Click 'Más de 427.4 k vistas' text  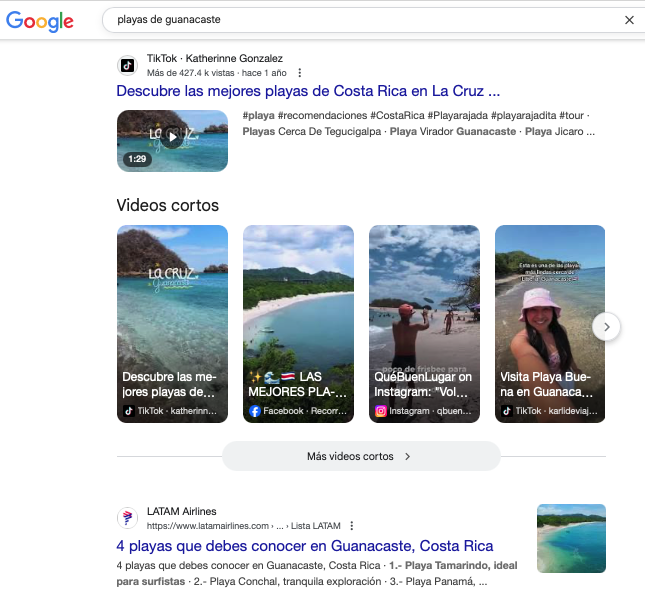[x=190, y=73]
